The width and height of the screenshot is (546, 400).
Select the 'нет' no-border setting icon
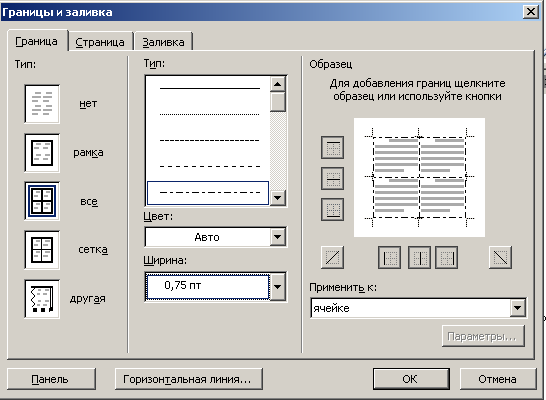click(x=42, y=104)
